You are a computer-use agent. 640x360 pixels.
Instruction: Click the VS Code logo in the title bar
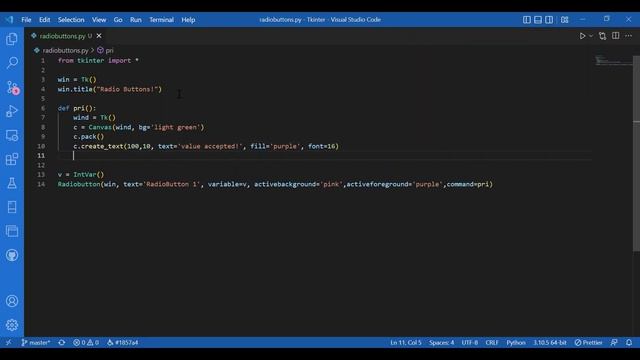9,20
